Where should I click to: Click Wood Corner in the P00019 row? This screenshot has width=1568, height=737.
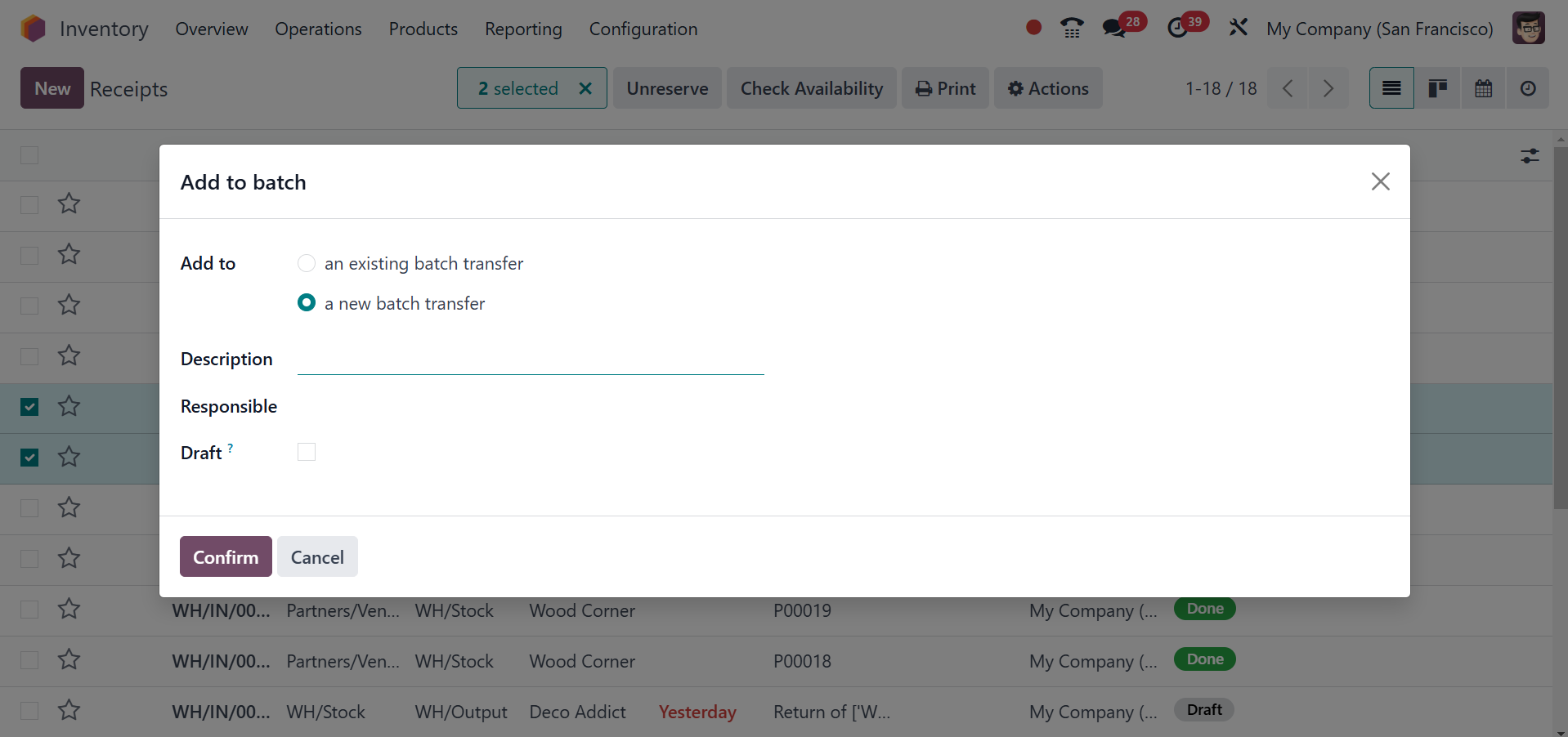582,610
